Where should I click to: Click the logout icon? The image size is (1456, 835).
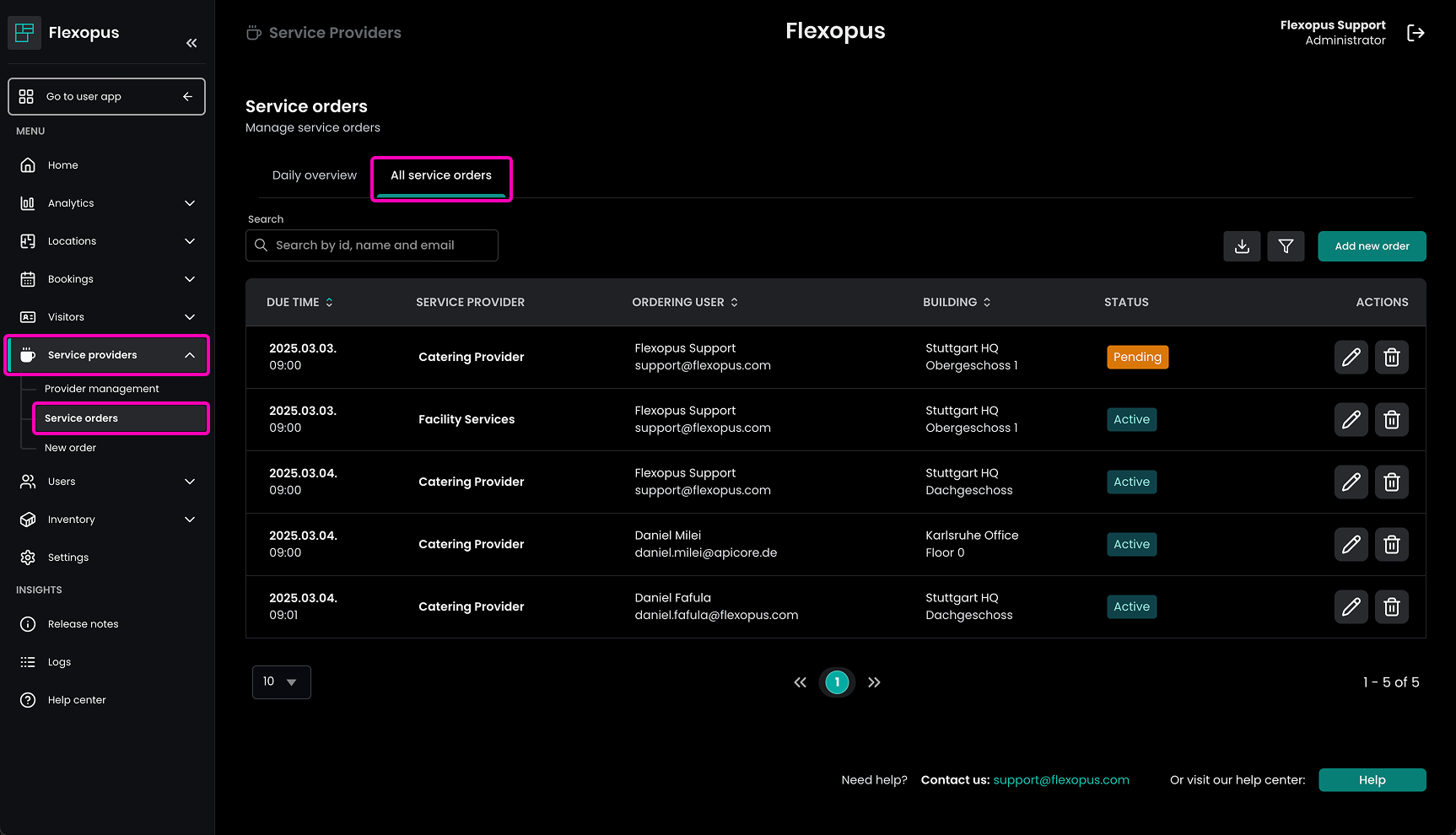tap(1416, 33)
